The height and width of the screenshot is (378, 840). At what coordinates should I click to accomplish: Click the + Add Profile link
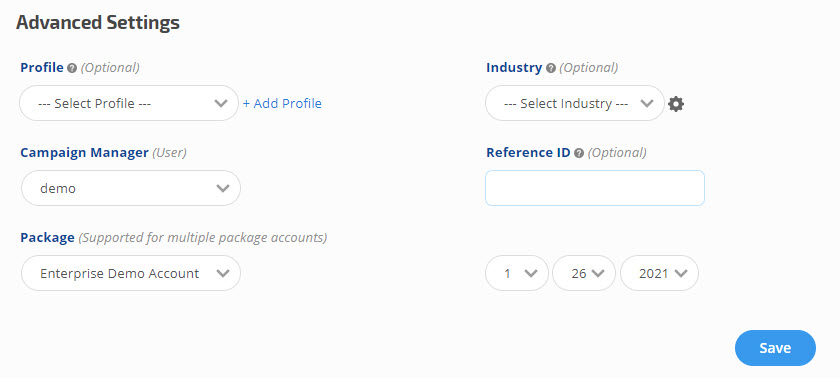(282, 103)
